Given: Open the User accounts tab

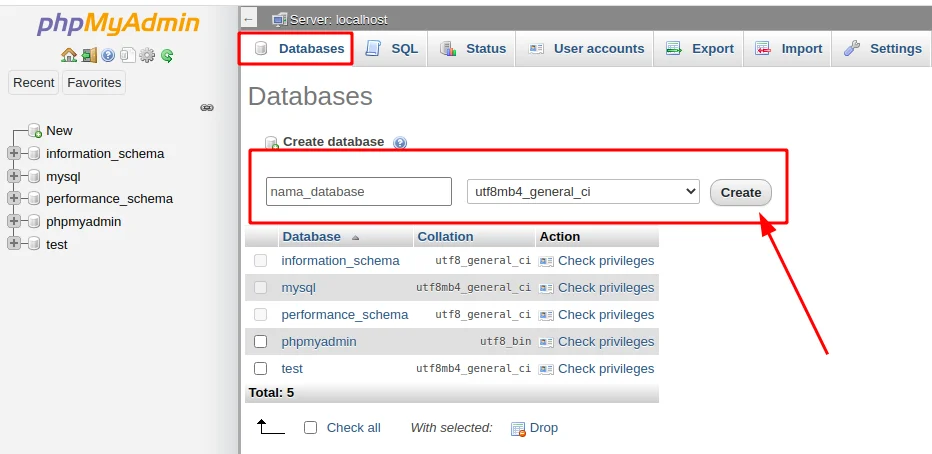Looking at the screenshot, I should 585,49.
